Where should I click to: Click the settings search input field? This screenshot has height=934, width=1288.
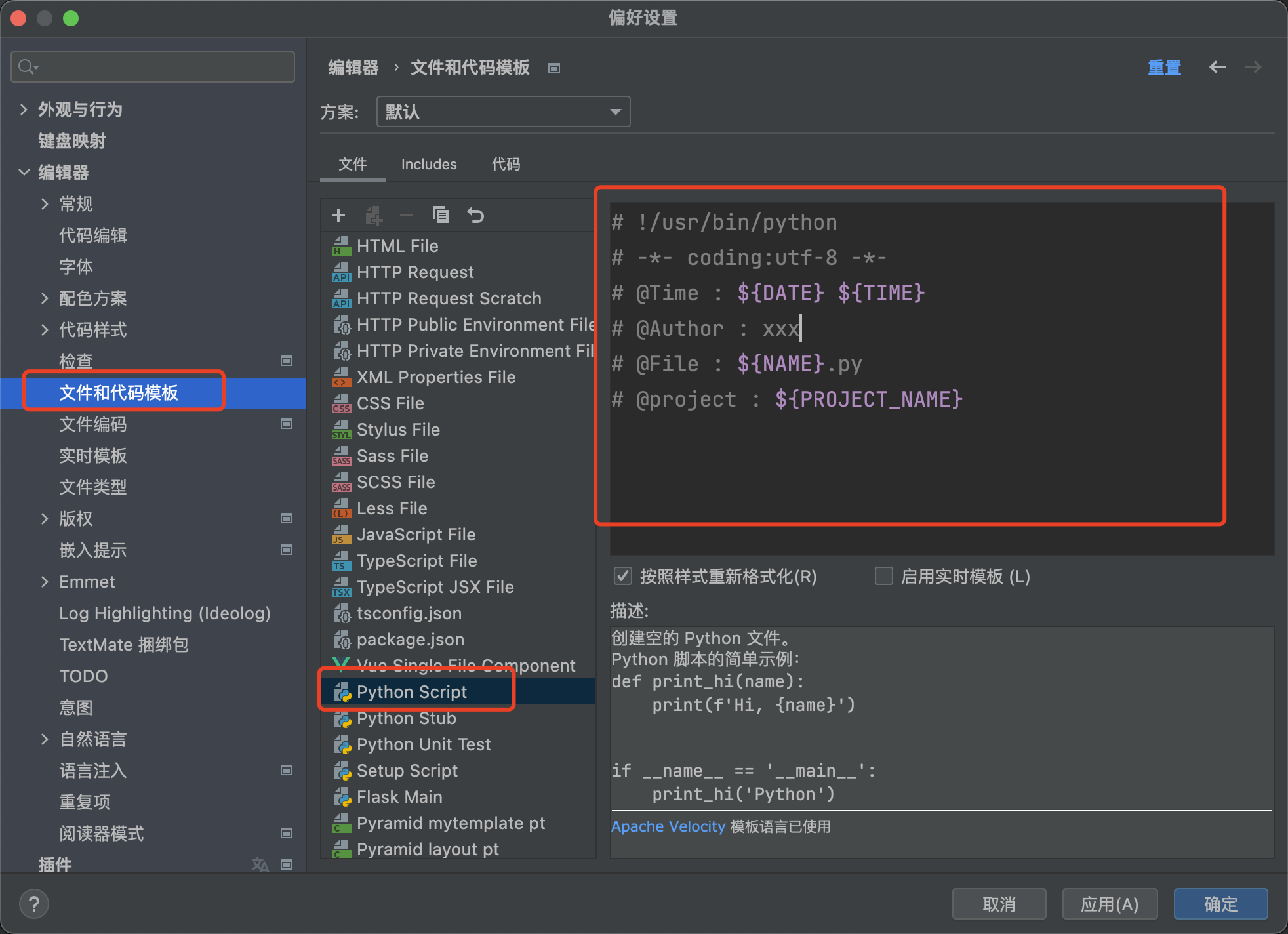157,67
